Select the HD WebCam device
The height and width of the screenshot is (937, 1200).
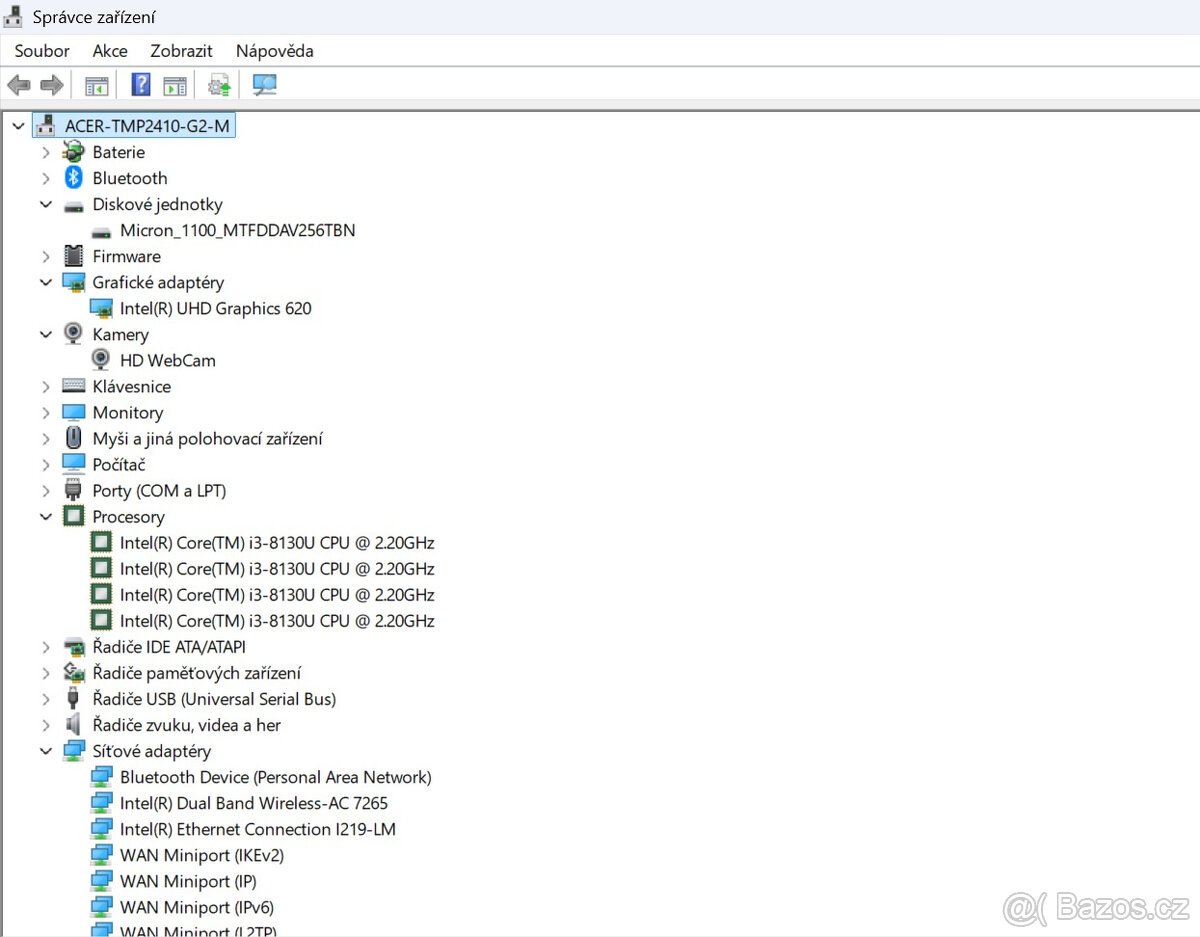(x=167, y=360)
